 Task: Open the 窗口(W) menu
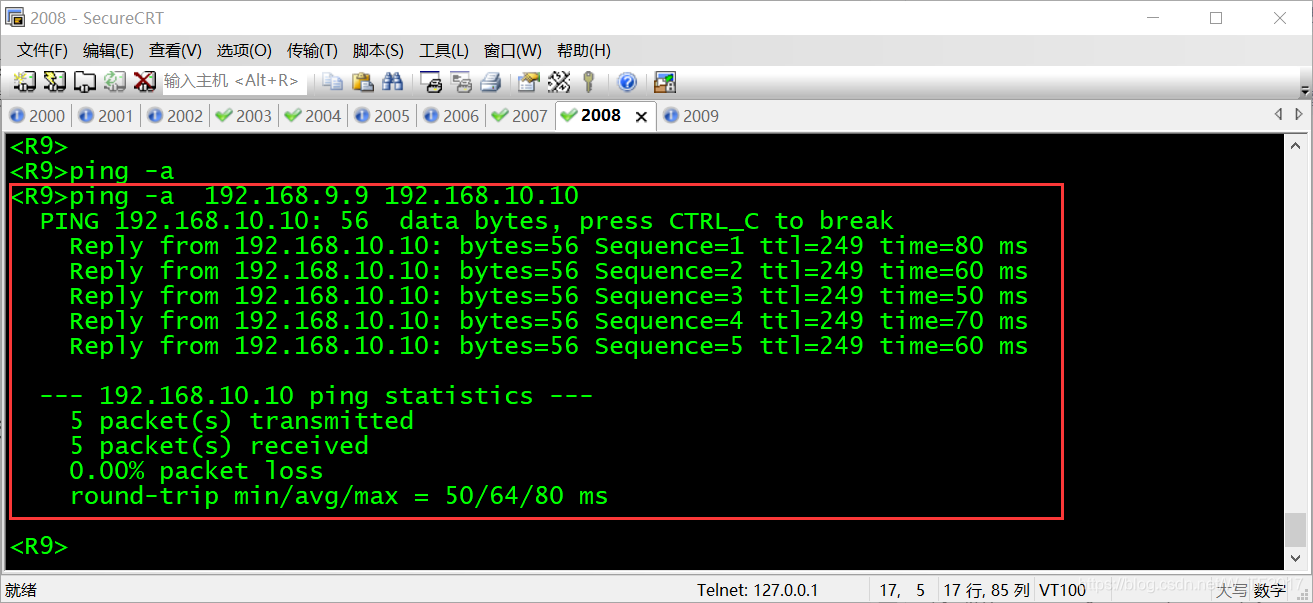[512, 50]
